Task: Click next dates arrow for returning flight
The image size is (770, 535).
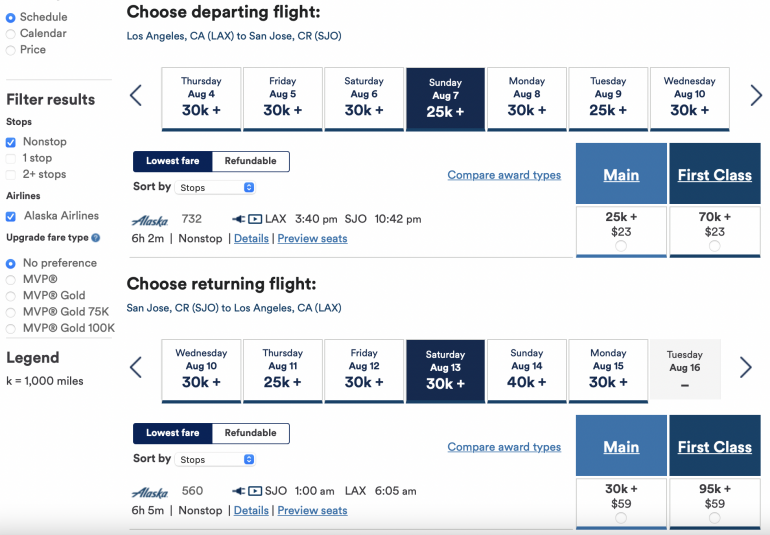Action: click(745, 368)
